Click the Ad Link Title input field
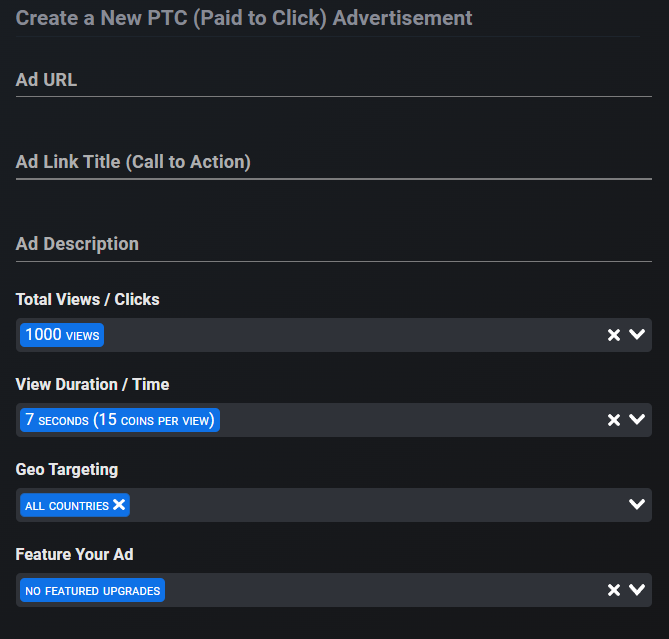The width and height of the screenshot is (669, 639). 334,162
